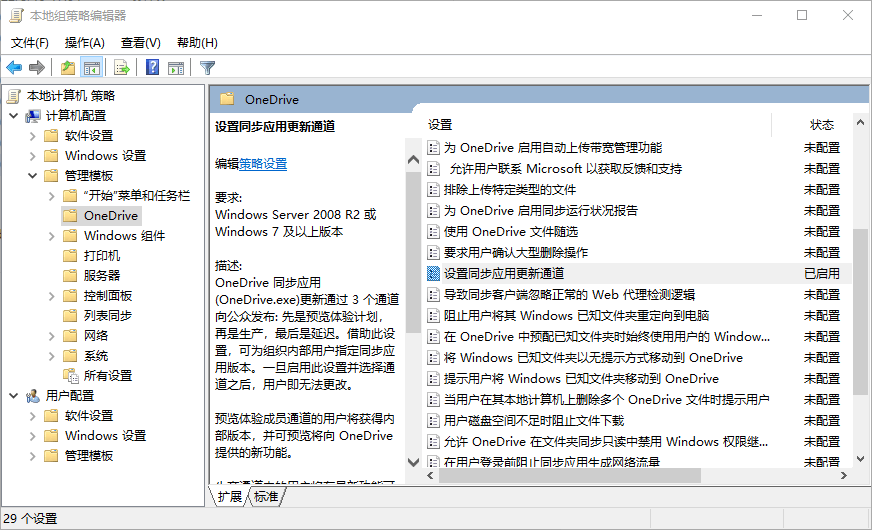This screenshot has height=530, width=872.
Task: Select Windows 设置 under 用户配置
Action: [x=105, y=436]
